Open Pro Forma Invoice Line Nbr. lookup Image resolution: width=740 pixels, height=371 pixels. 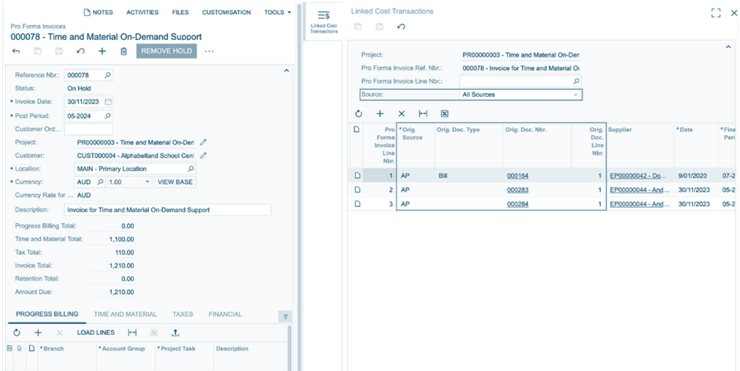(576, 81)
